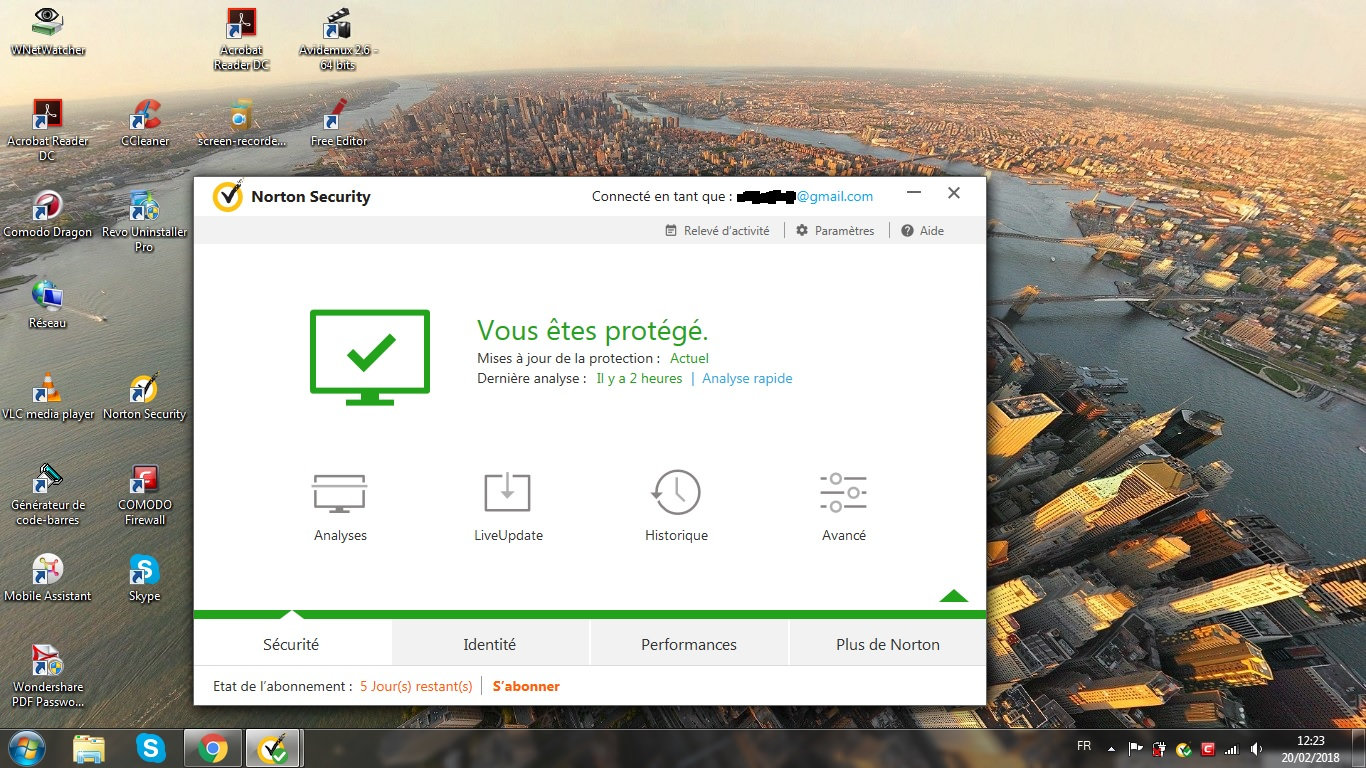Switch to the Plus de Norton tab
The height and width of the screenshot is (768, 1366).
coord(888,644)
